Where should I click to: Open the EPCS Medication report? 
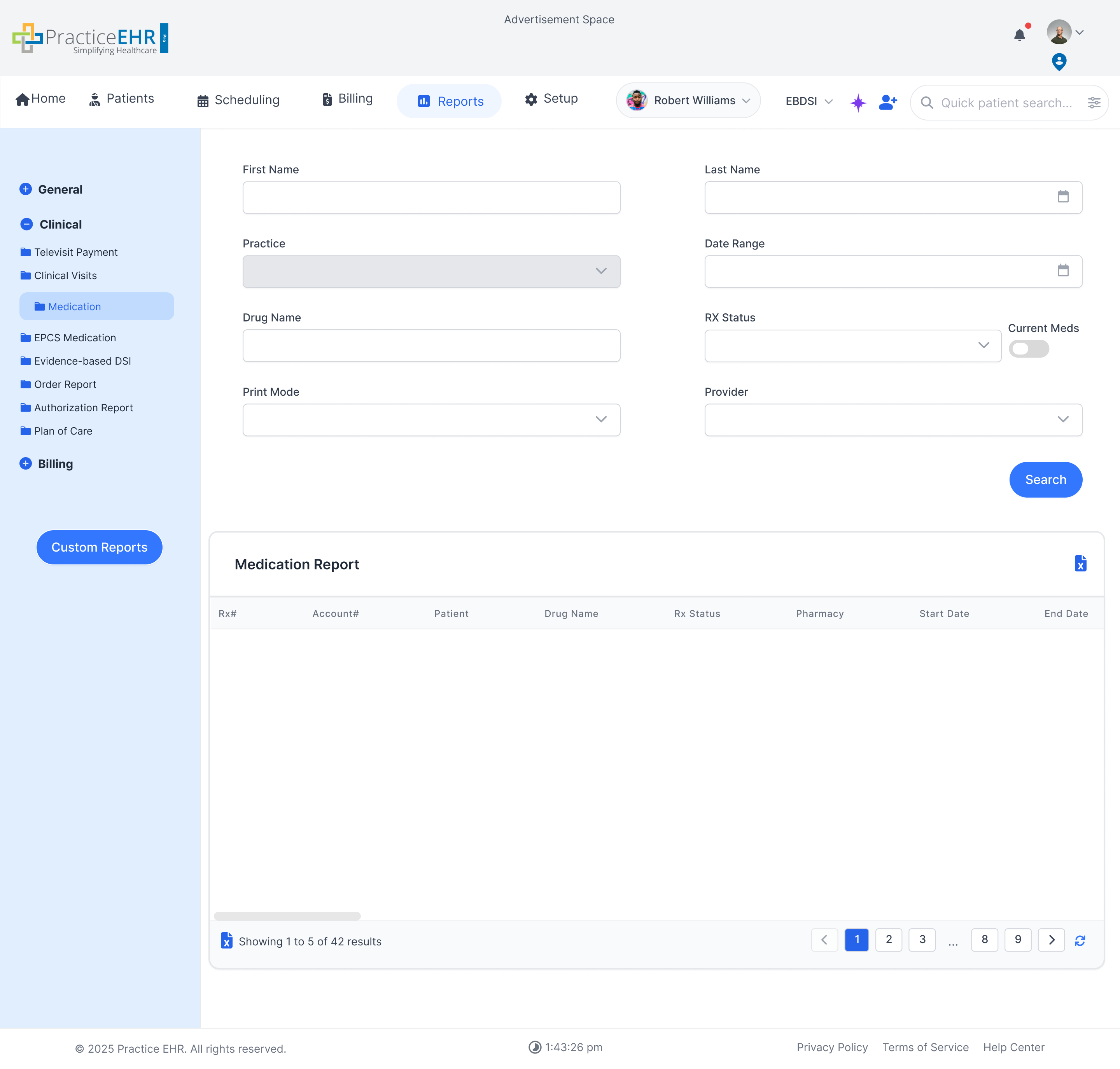pos(75,337)
